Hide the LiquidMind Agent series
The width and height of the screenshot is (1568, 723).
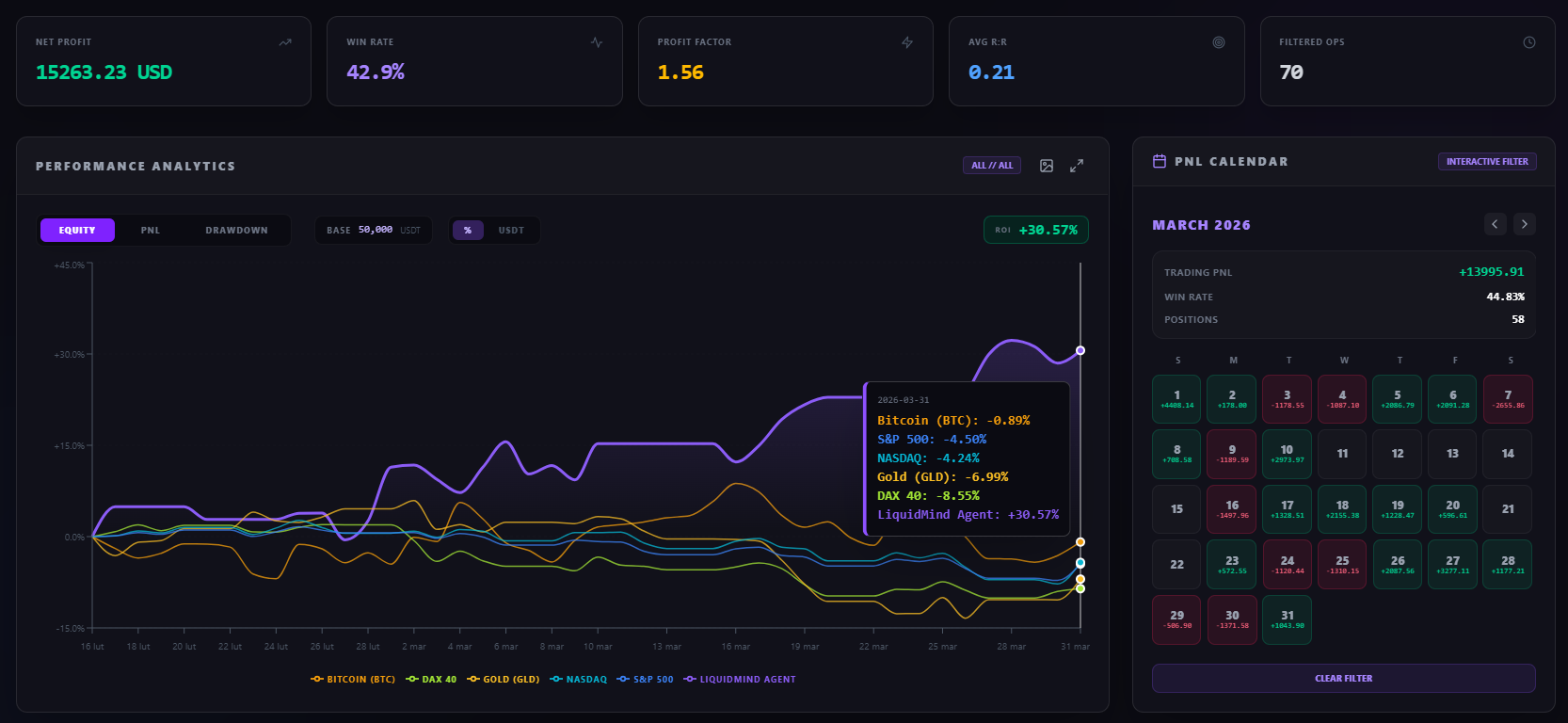(740, 680)
